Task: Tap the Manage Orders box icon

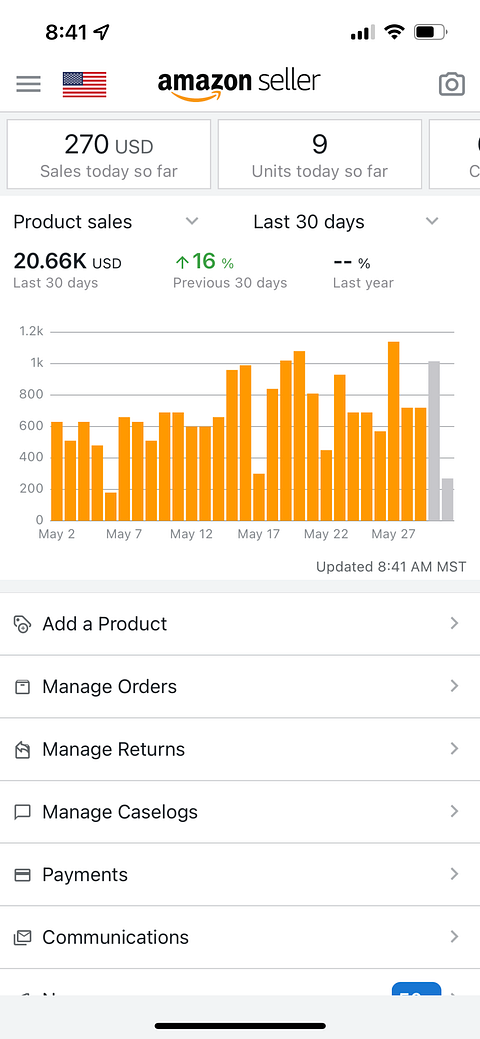Action: click(x=23, y=686)
